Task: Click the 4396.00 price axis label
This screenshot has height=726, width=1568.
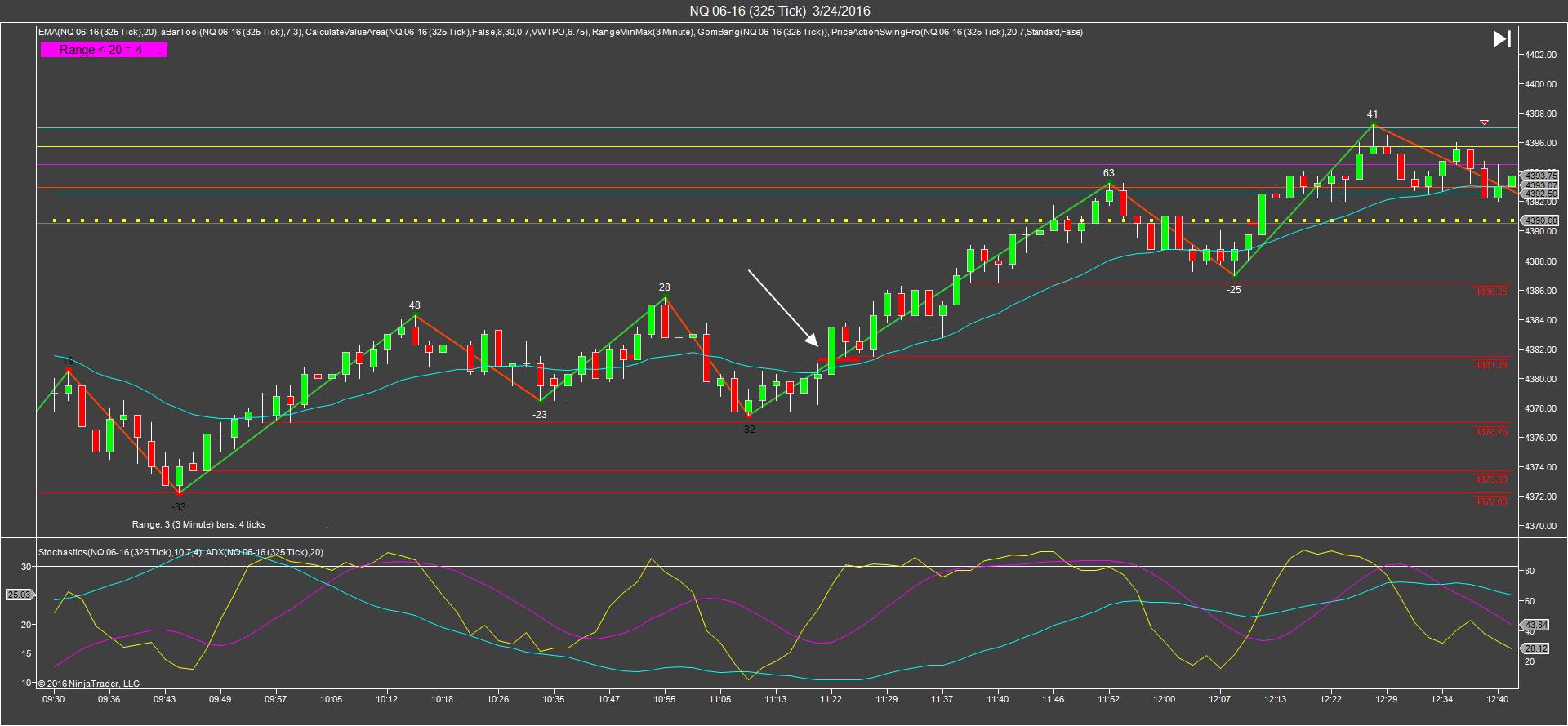Action: [x=1539, y=143]
